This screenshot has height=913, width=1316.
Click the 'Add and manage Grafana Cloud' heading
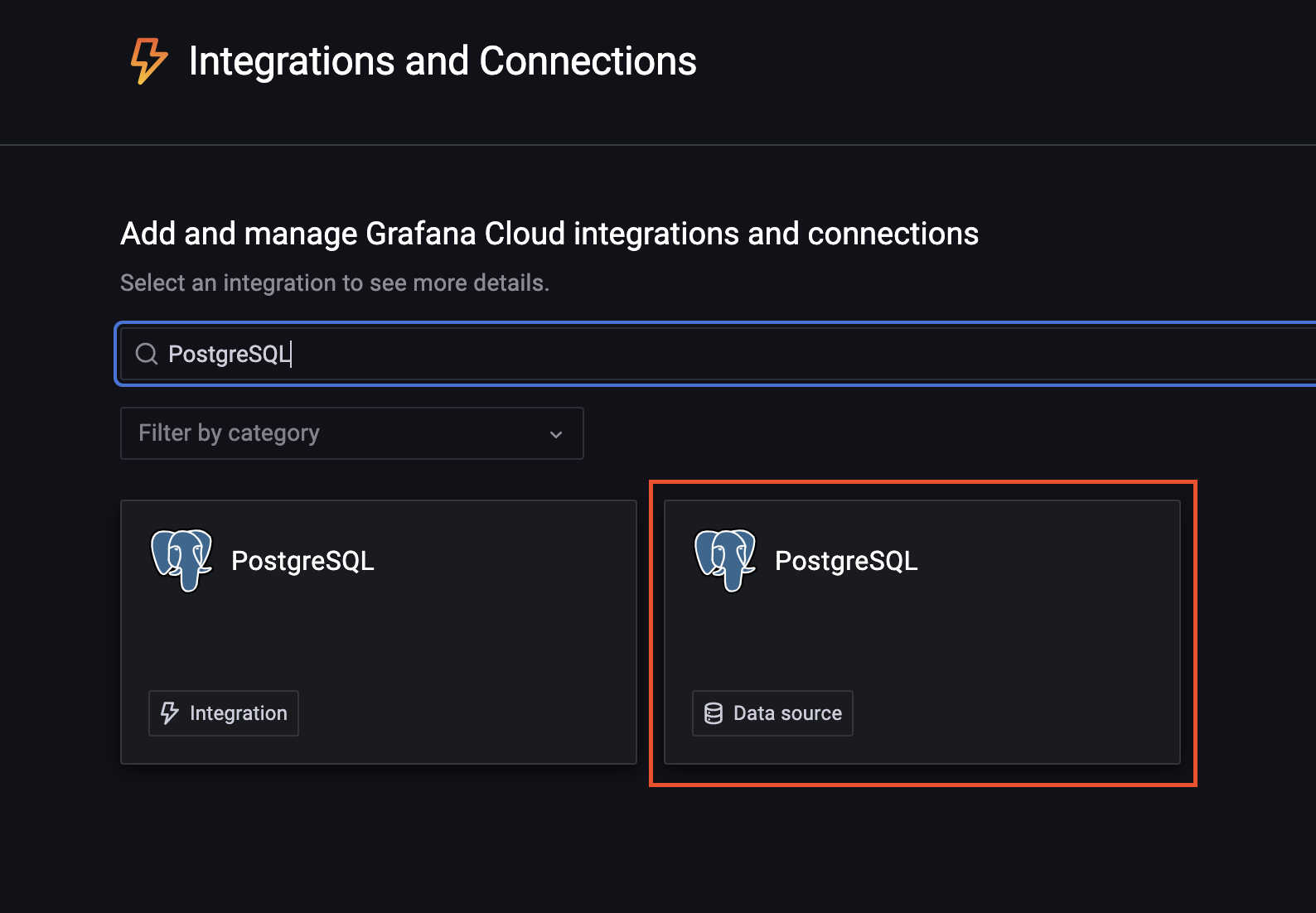(x=549, y=234)
